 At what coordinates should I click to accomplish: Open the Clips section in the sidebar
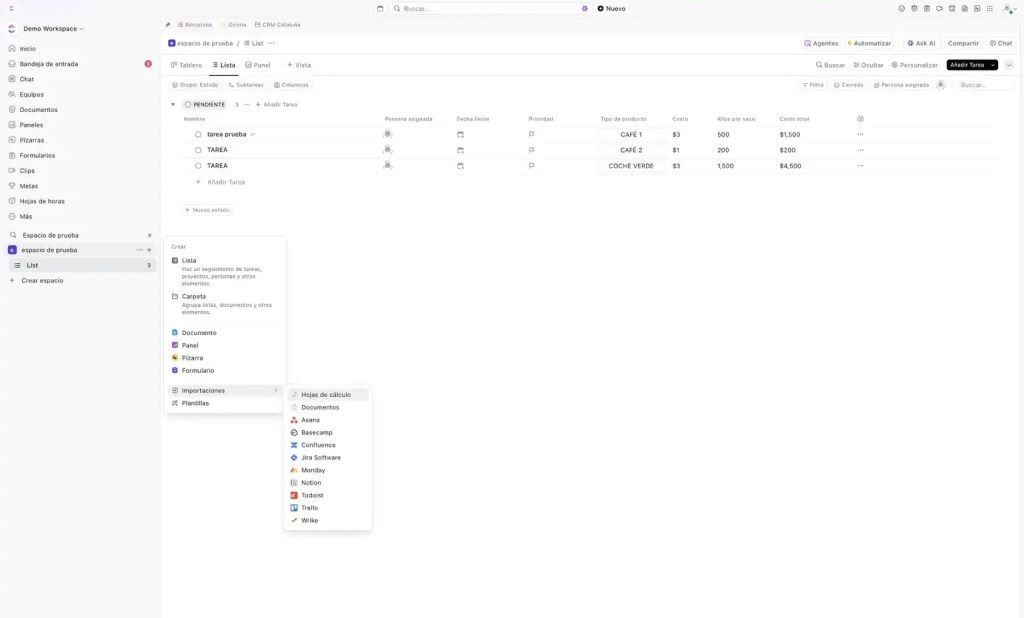pos(27,170)
